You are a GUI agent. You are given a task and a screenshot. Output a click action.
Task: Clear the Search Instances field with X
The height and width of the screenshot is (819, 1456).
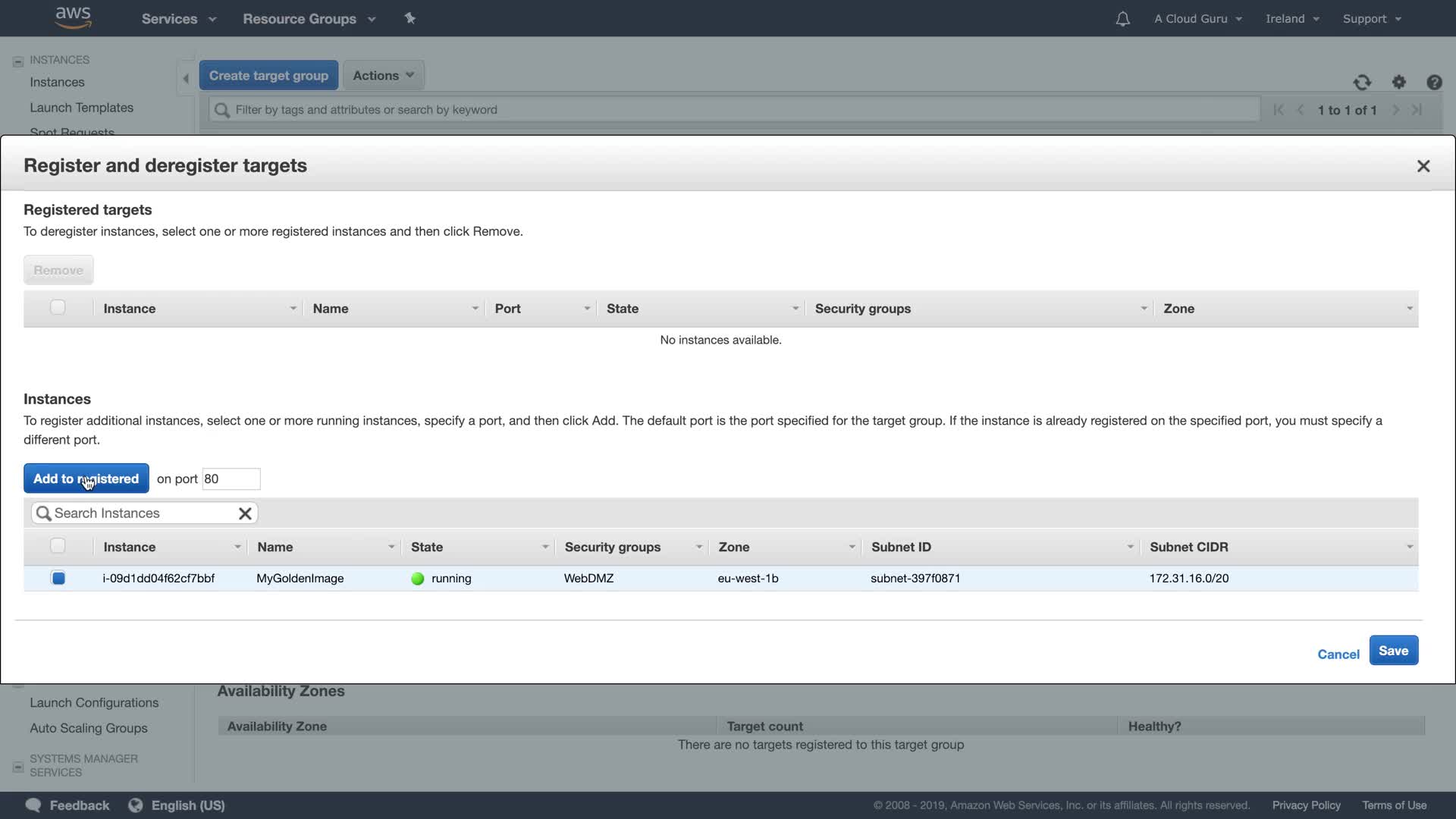coord(245,513)
